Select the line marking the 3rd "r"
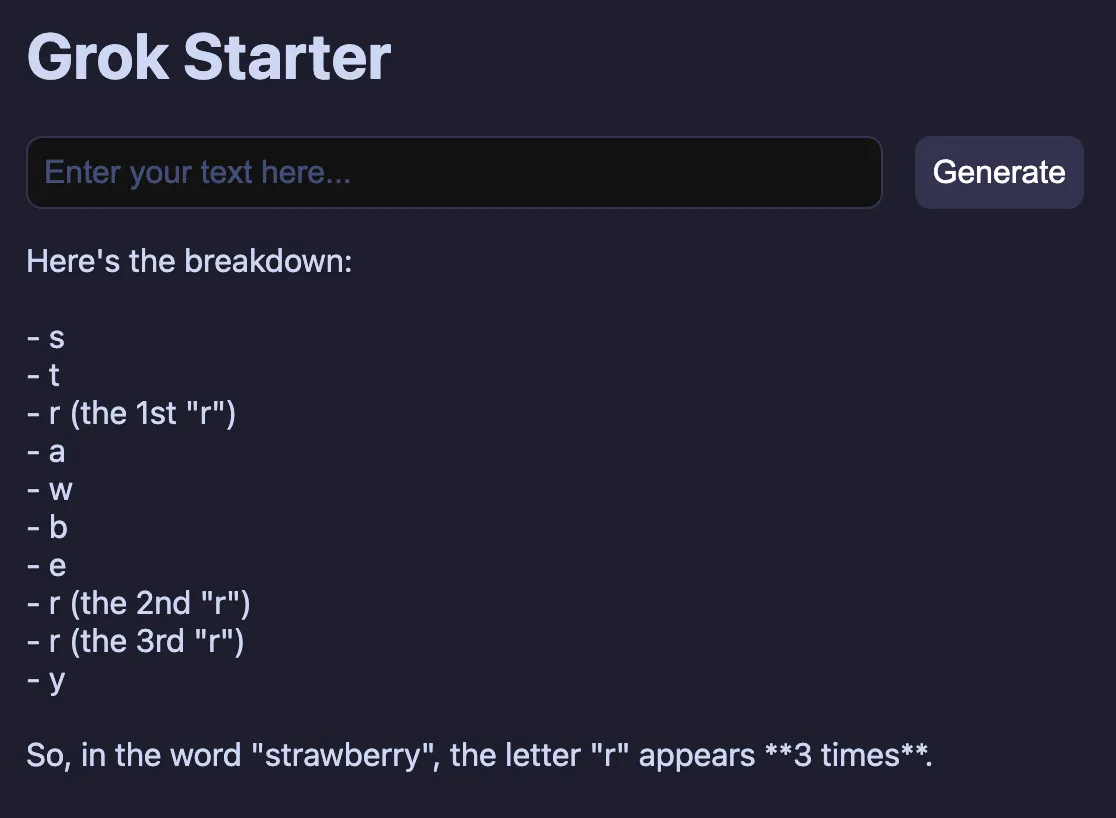The height and width of the screenshot is (818, 1116). (135, 641)
